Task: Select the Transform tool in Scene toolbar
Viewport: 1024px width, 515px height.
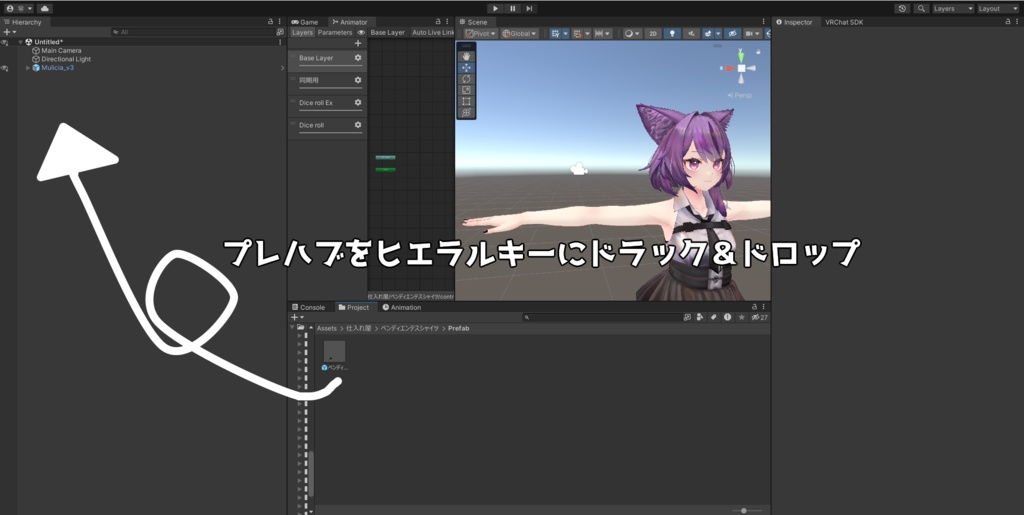Action: tap(466, 112)
